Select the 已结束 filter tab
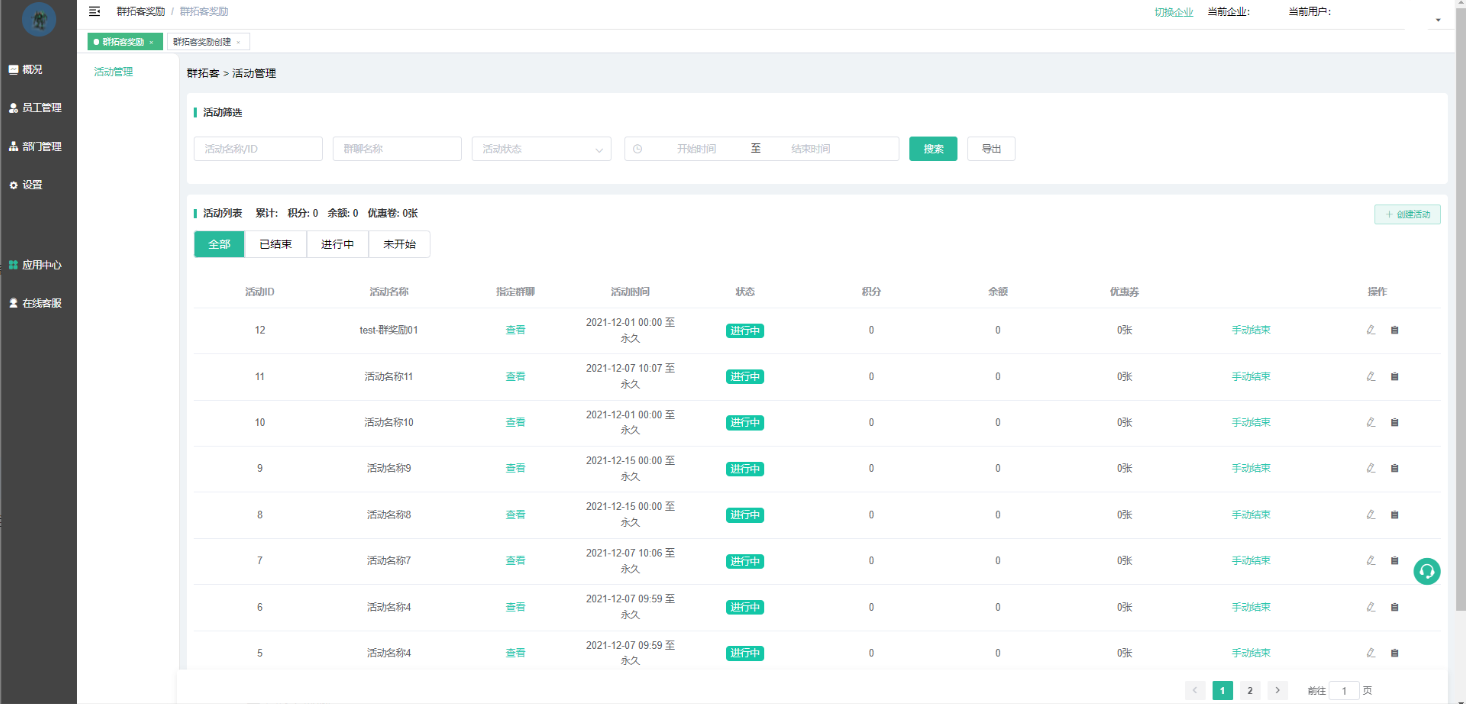Viewport: 1466px width, 704px height. pos(275,244)
